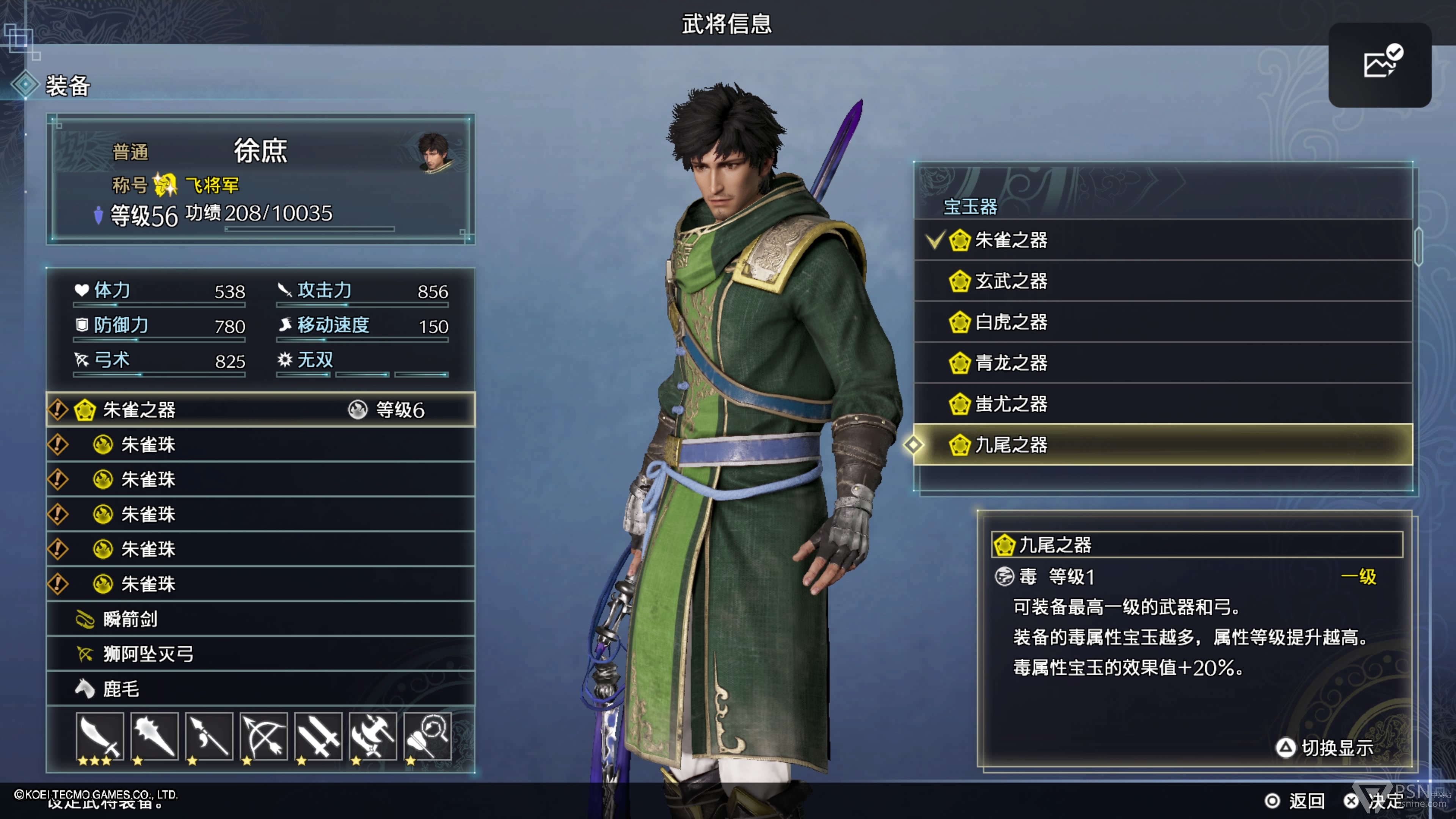
Task: Select the checked 朱雀之器 option
Action: (1163, 240)
